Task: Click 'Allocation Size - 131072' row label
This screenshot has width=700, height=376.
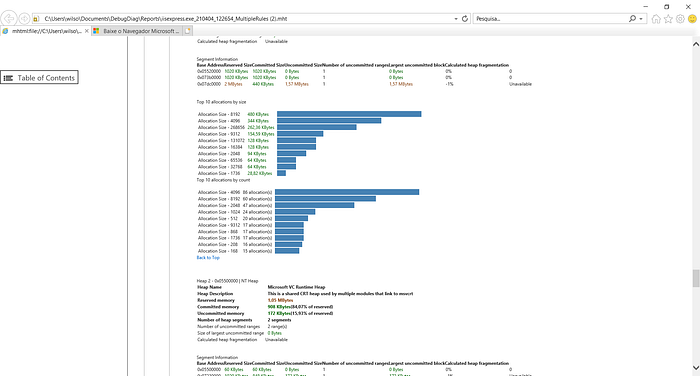Action: click(x=221, y=140)
